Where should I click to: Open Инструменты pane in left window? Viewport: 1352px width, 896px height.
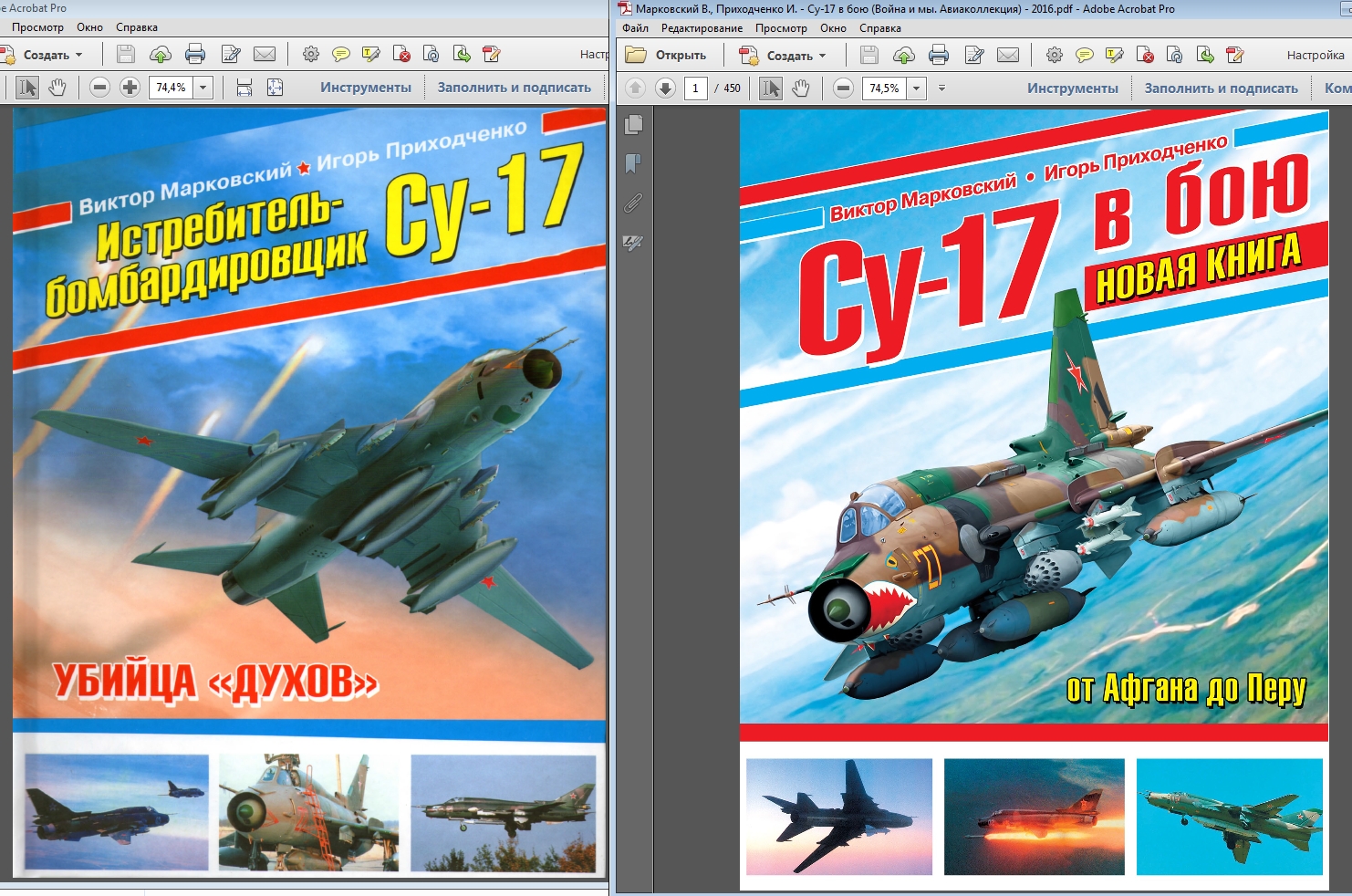click(365, 88)
